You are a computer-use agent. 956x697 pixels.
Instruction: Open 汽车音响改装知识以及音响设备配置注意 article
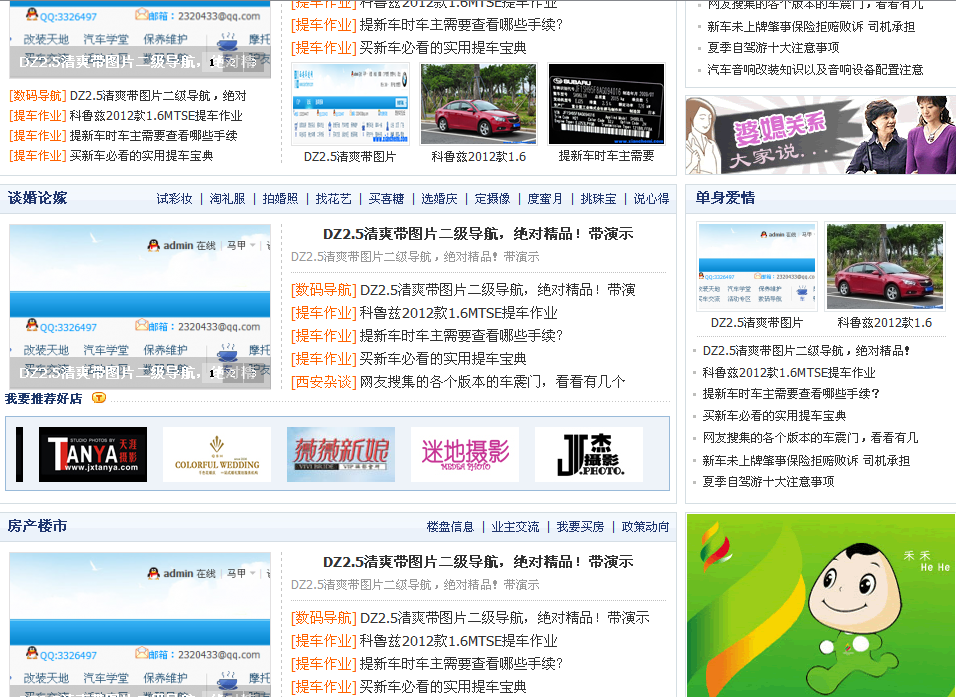tap(815, 70)
